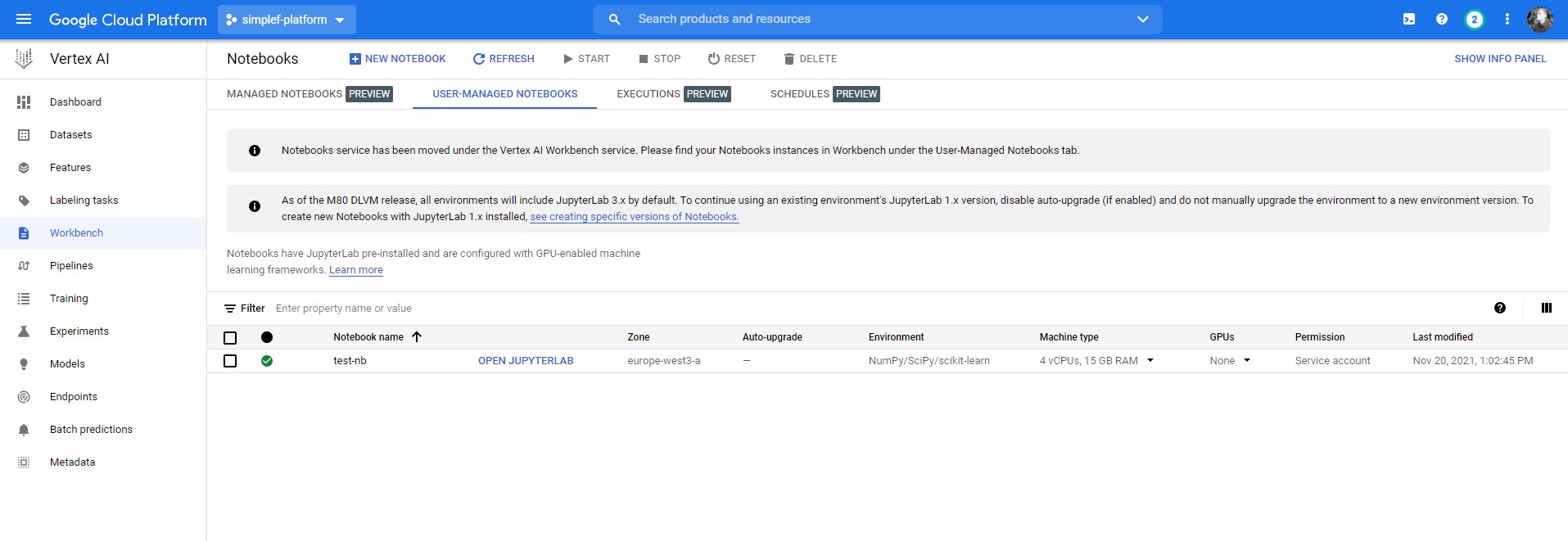Click the Zone column header
Screen dimensions: 1568x541
coord(639,337)
